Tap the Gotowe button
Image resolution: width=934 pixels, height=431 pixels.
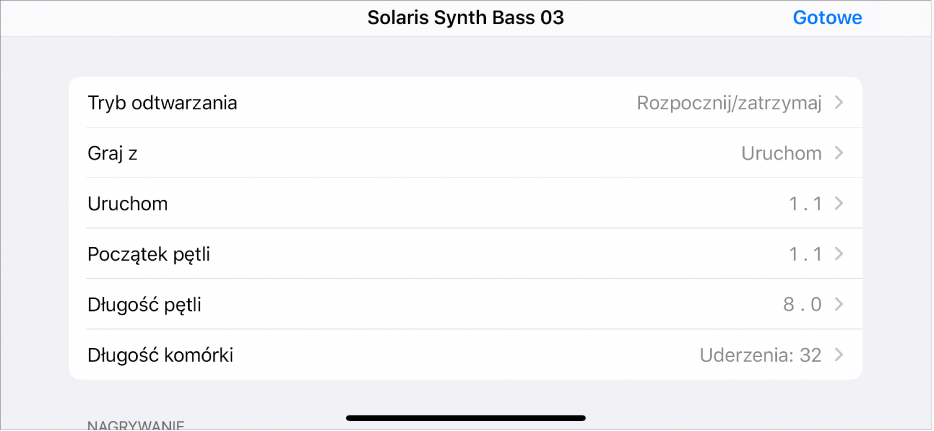(827, 18)
